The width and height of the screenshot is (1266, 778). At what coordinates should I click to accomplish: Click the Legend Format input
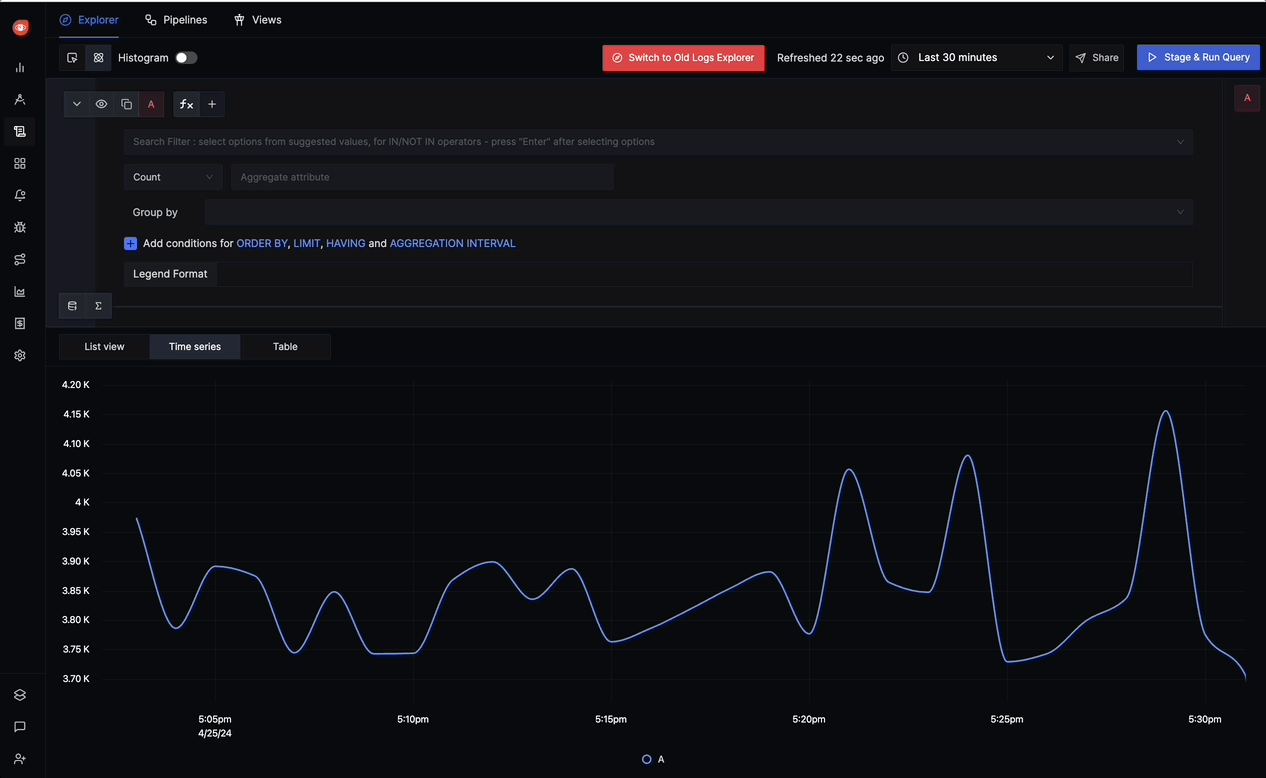pos(705,274)
